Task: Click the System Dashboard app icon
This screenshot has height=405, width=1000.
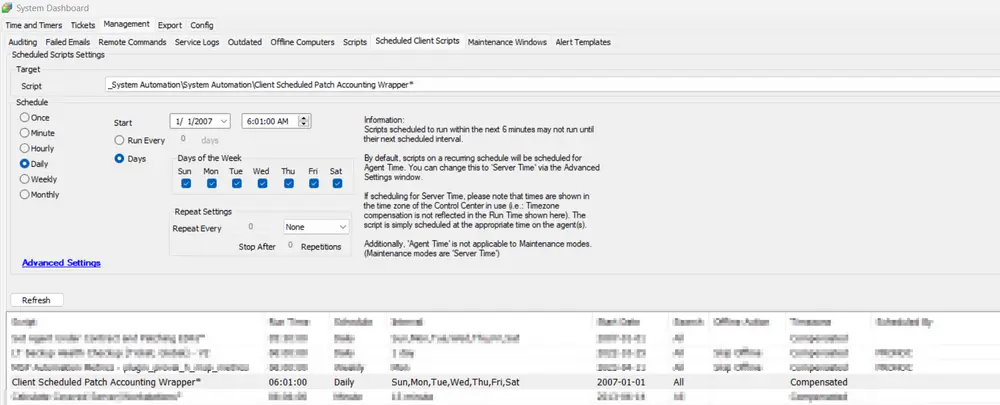Action: tap(7, 8)
